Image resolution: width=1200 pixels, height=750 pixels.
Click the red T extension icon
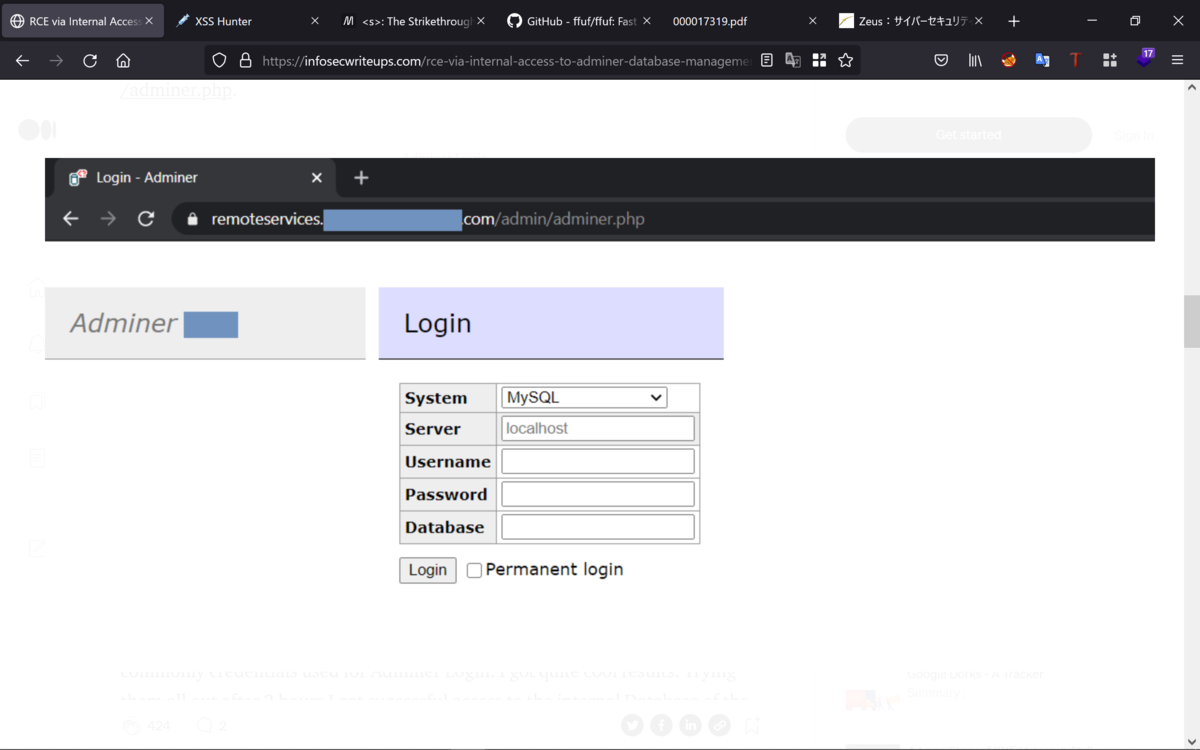[1076, 61]
